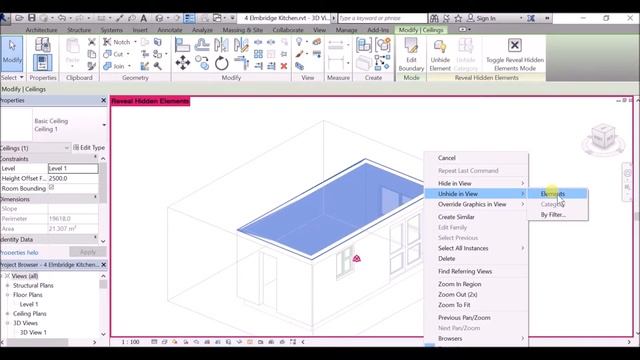Collapse the Constraints section
Viewport: 640px width, 360px height.
96,157
